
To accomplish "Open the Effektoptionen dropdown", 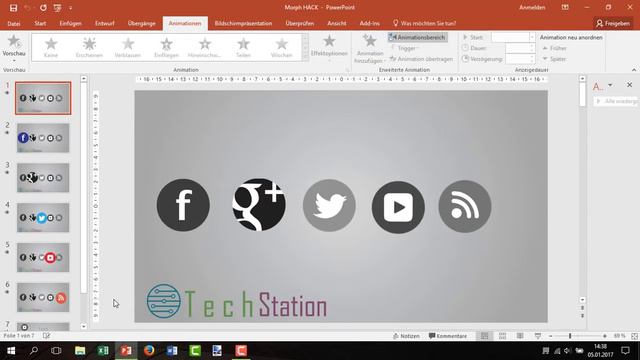I will (x=329, y=48).
